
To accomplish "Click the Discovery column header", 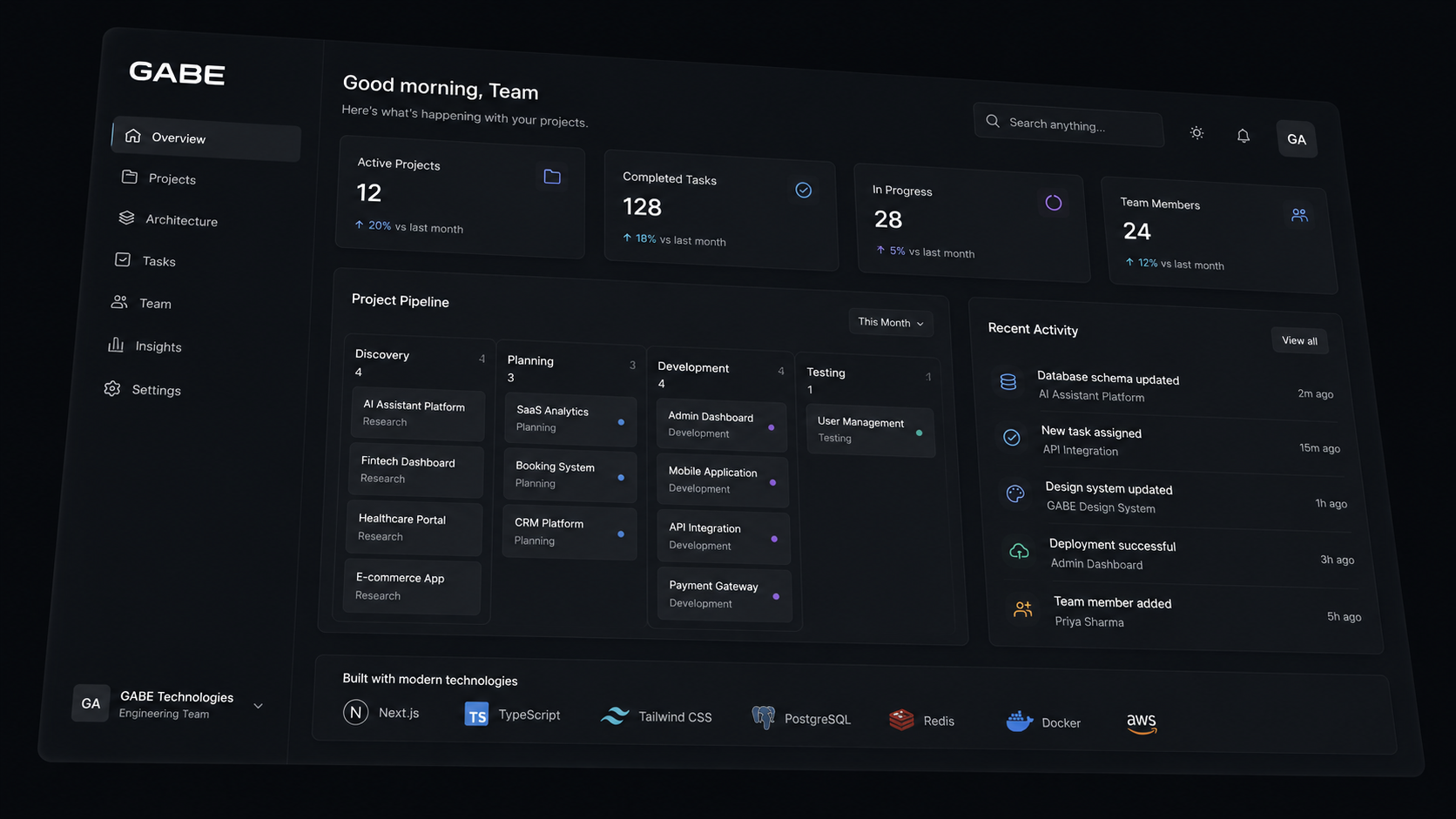I will (381, 354).
